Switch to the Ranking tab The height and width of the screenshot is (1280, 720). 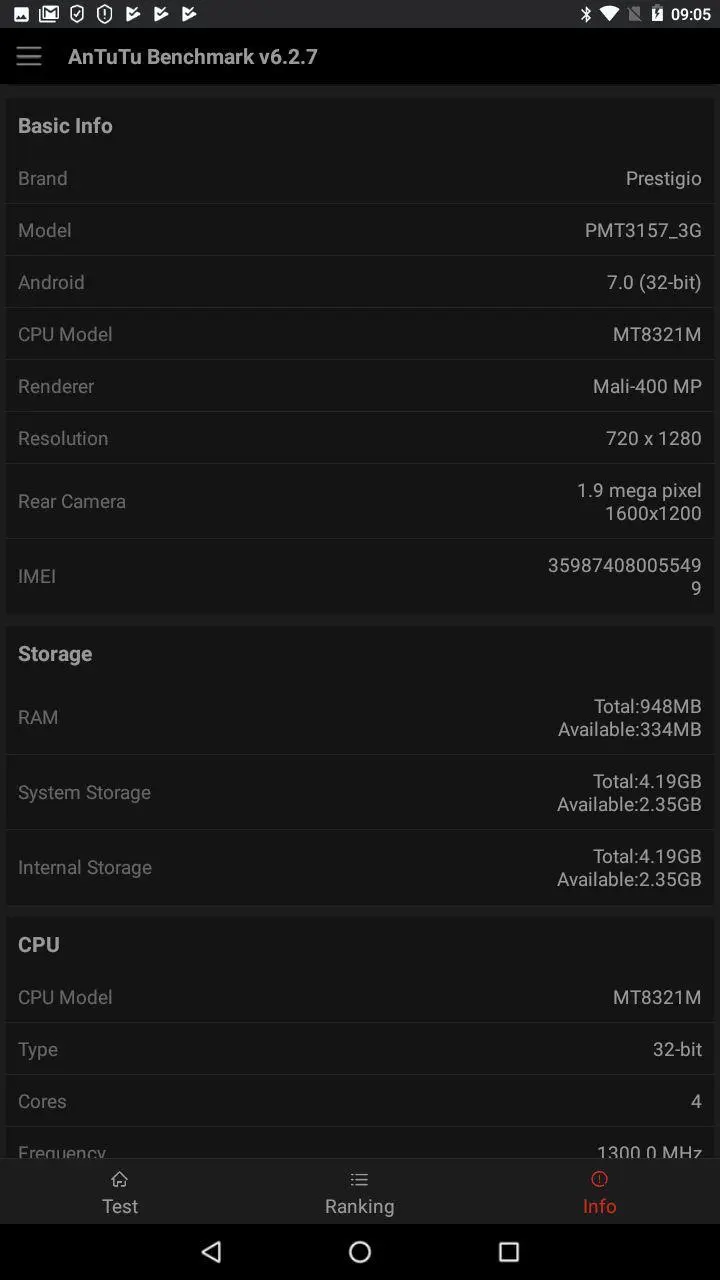[359, 1192]
